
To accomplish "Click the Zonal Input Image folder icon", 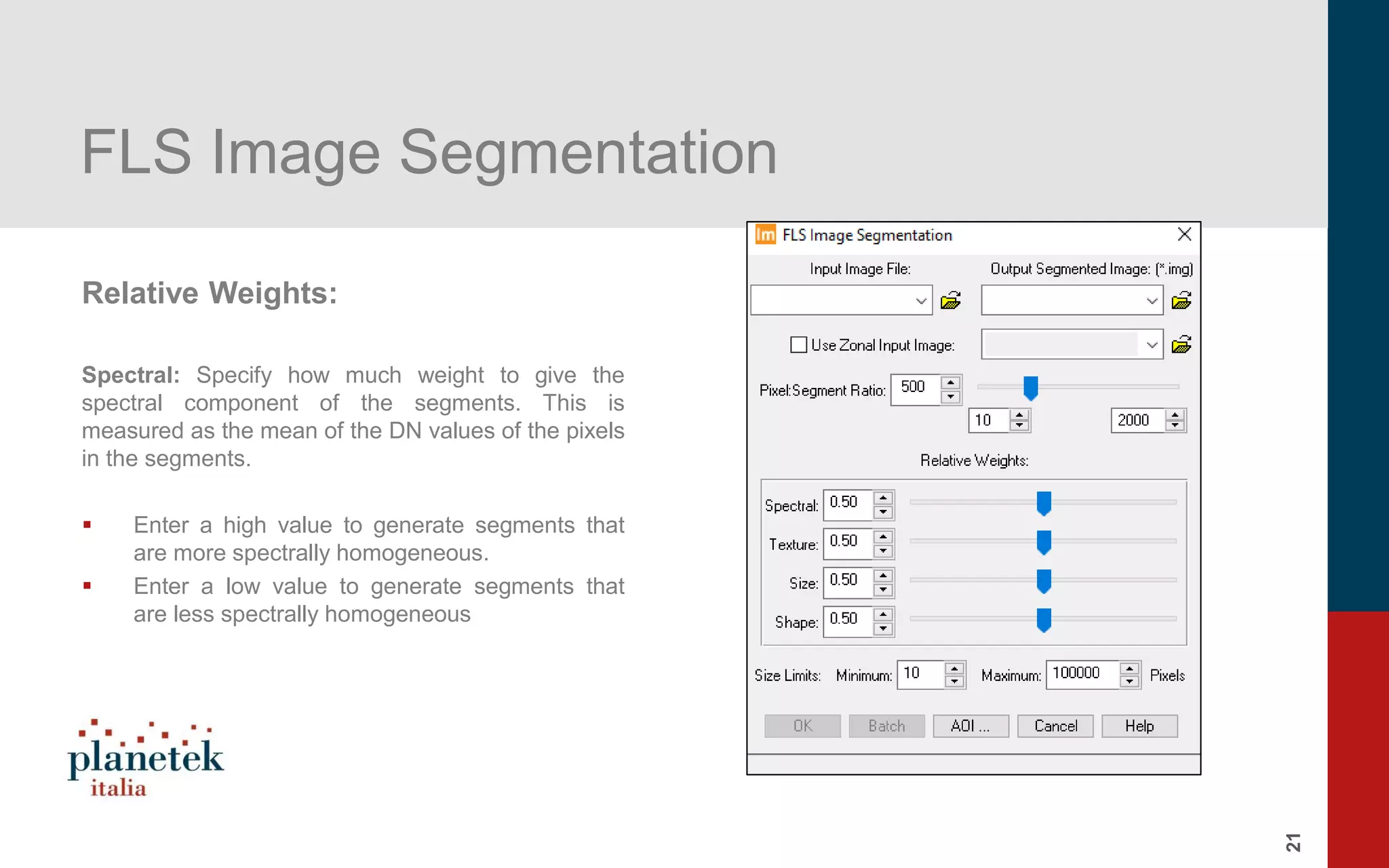I will coord(1181,344).
